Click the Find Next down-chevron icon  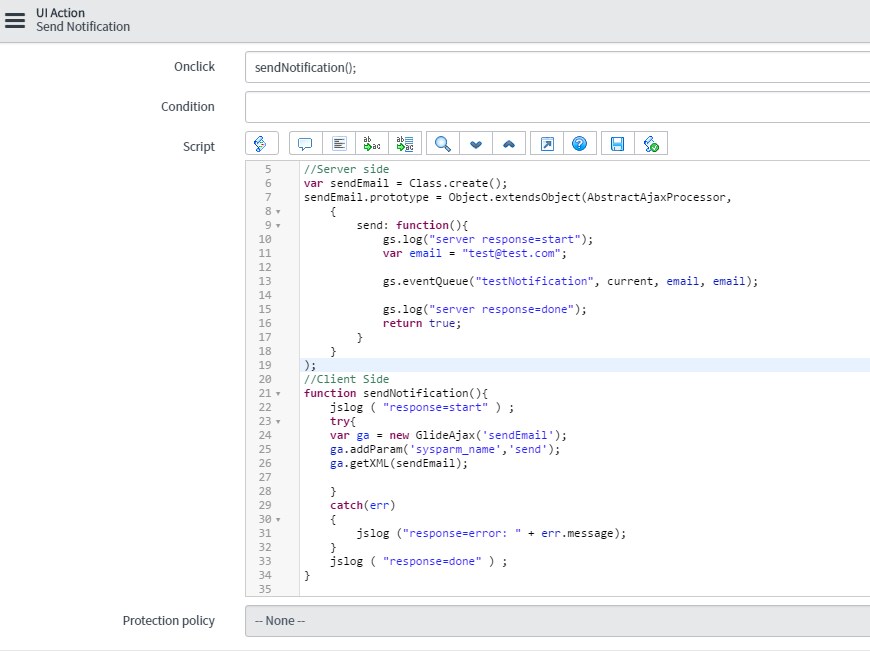[476, 144]
